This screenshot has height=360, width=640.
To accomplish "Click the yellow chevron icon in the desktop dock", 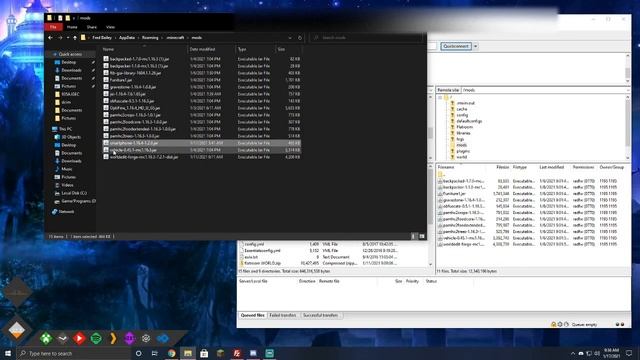I will point(113,338).
